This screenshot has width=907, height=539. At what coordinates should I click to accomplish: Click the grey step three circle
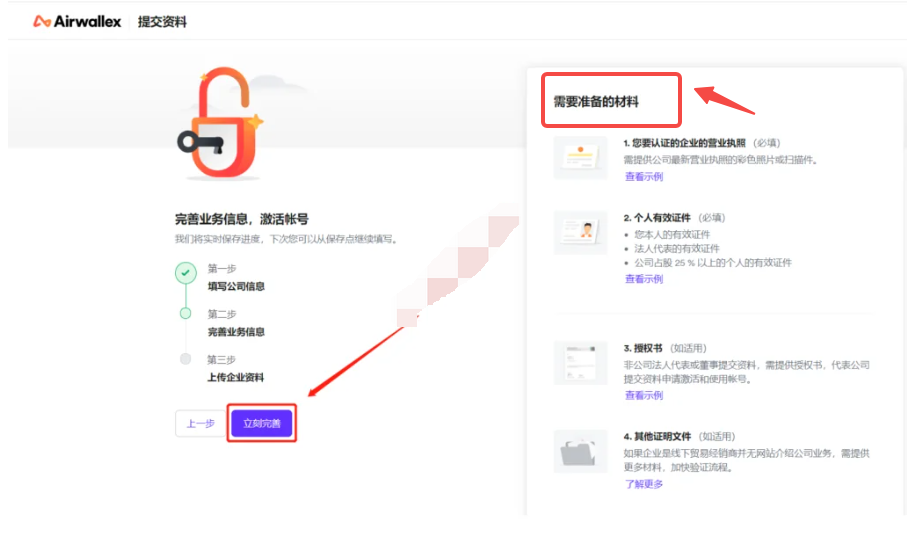click(x=185, y=358)
